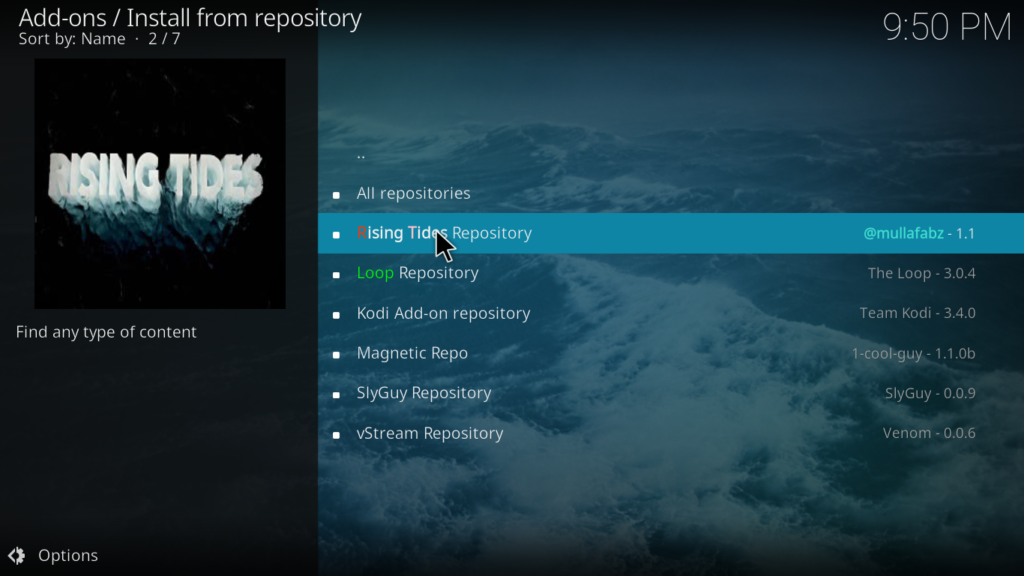Click the bullet icon beside Loop Repository

[336, 274]
